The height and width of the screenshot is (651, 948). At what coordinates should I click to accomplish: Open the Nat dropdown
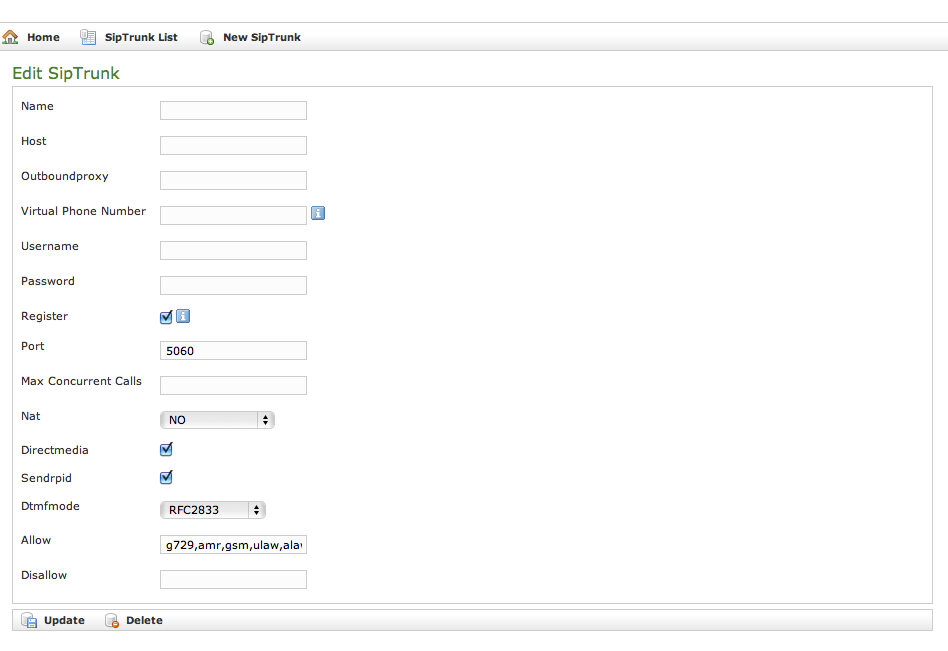(x=217, y=420)
